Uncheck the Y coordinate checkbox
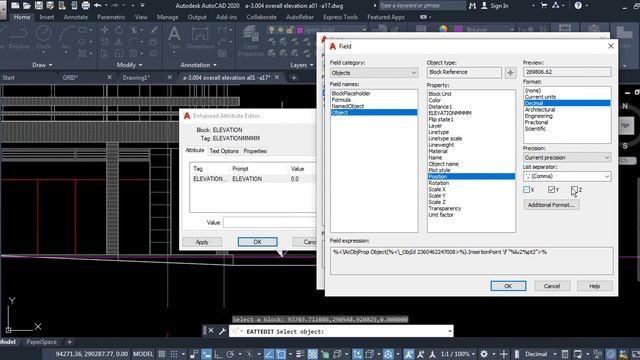640x360 pixels. click(551, 189)
